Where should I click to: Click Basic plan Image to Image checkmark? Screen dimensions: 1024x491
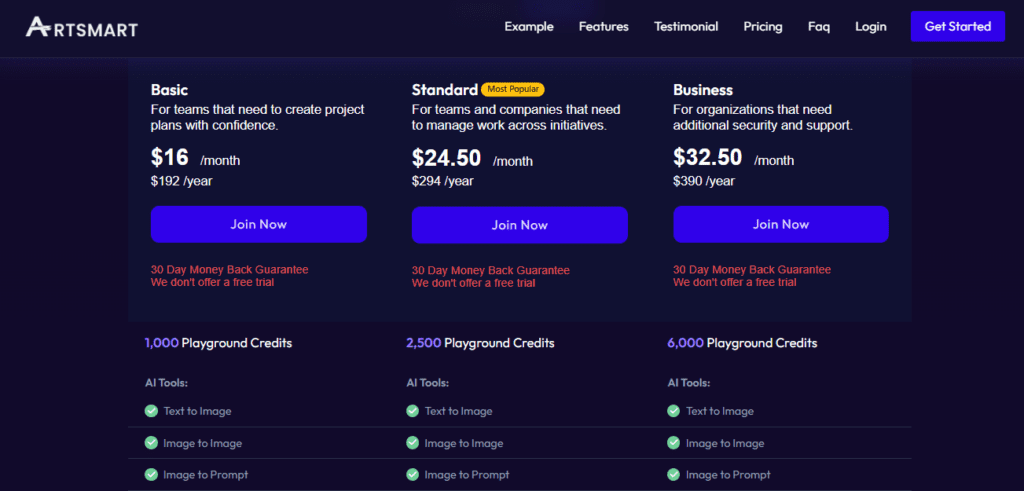click(151, 443)
